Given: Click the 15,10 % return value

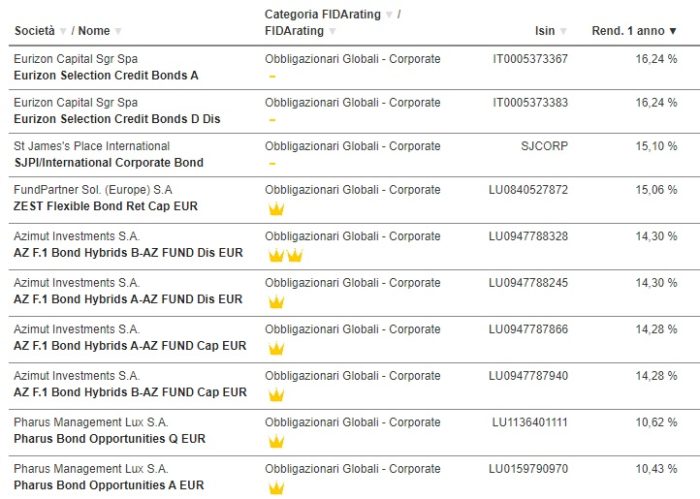Looking at the screenshot, I should pyautogui.click(x=656, y=146).
